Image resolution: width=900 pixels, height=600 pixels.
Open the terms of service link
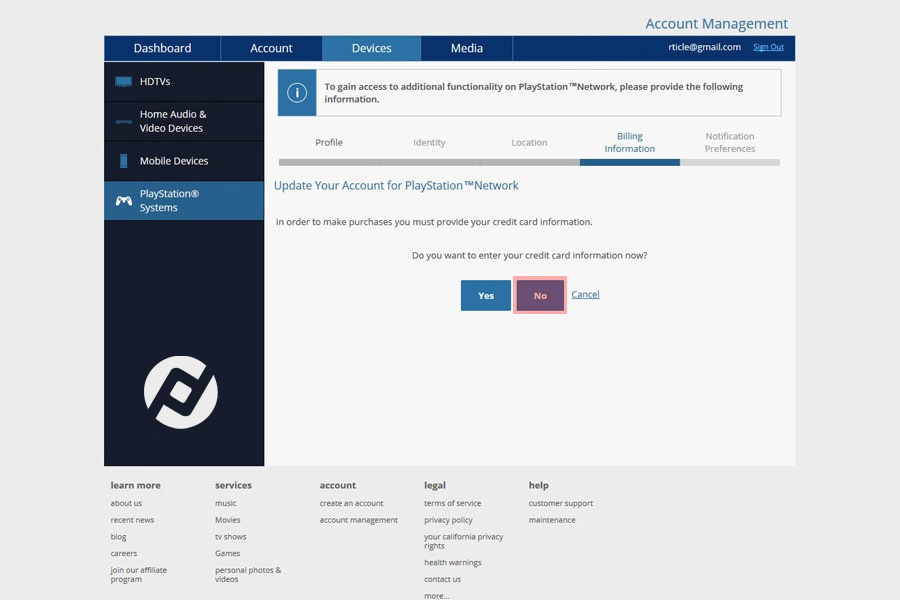tap(452, 503)
